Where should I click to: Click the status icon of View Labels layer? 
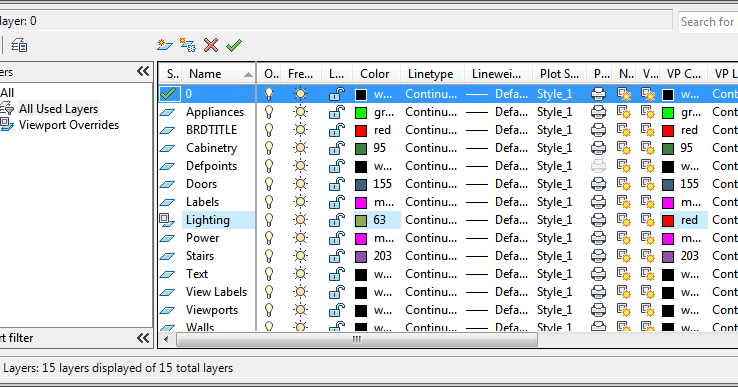(167, 292)
